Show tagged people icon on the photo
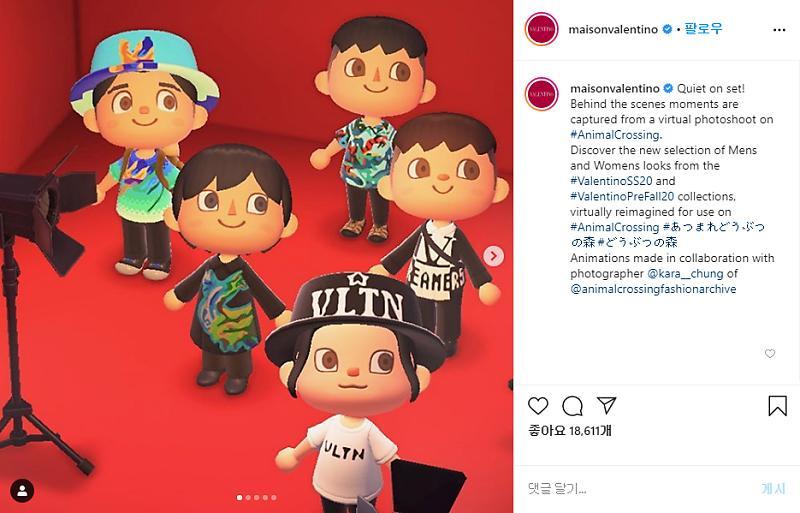 [x=22, y=491]
